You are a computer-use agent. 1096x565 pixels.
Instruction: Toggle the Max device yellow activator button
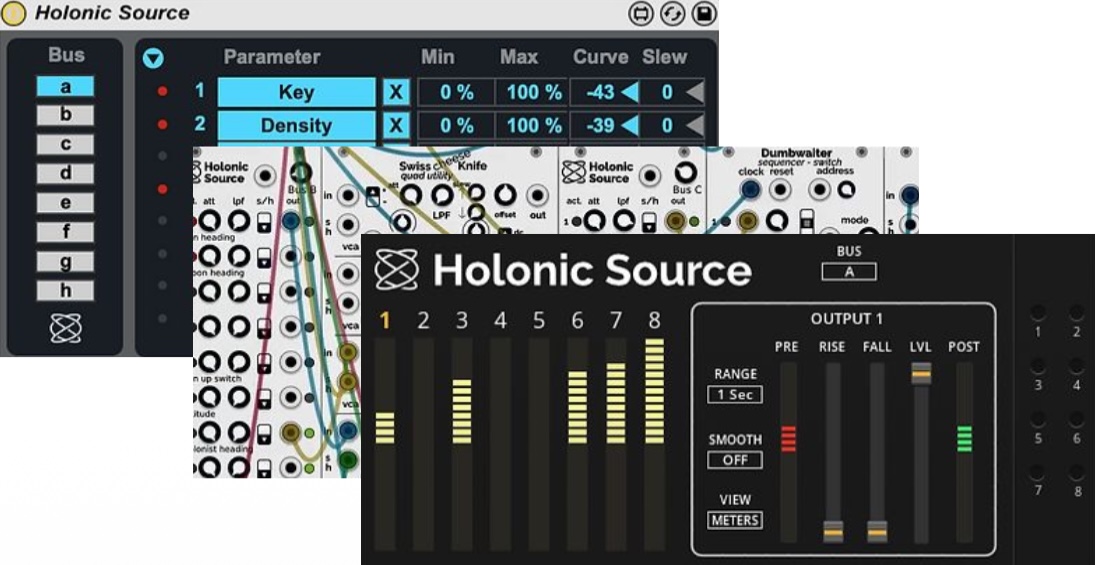click(x=13, y=13)
